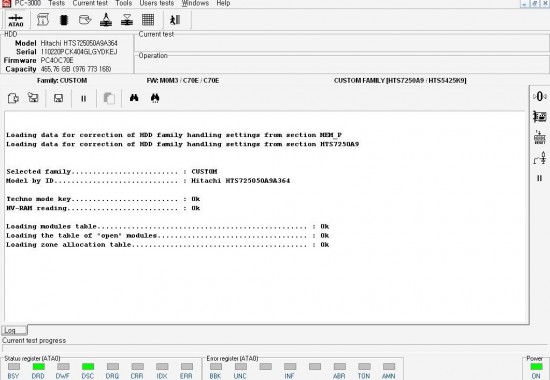Open the Help menu
The height and width of the screenshot is (380, 550).
tap(223, 3)
